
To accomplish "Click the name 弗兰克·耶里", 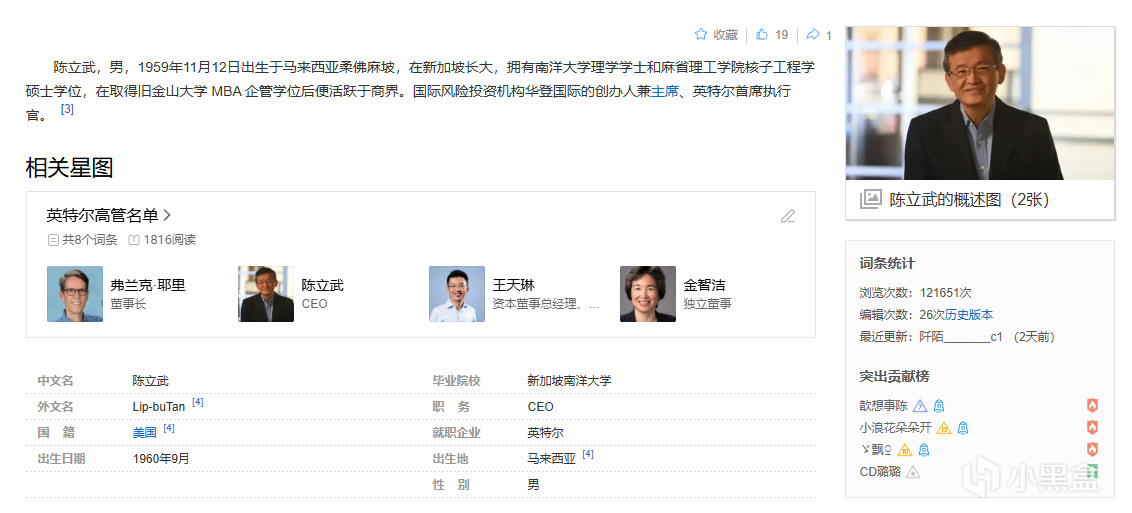I will click(x=148, y=285).
